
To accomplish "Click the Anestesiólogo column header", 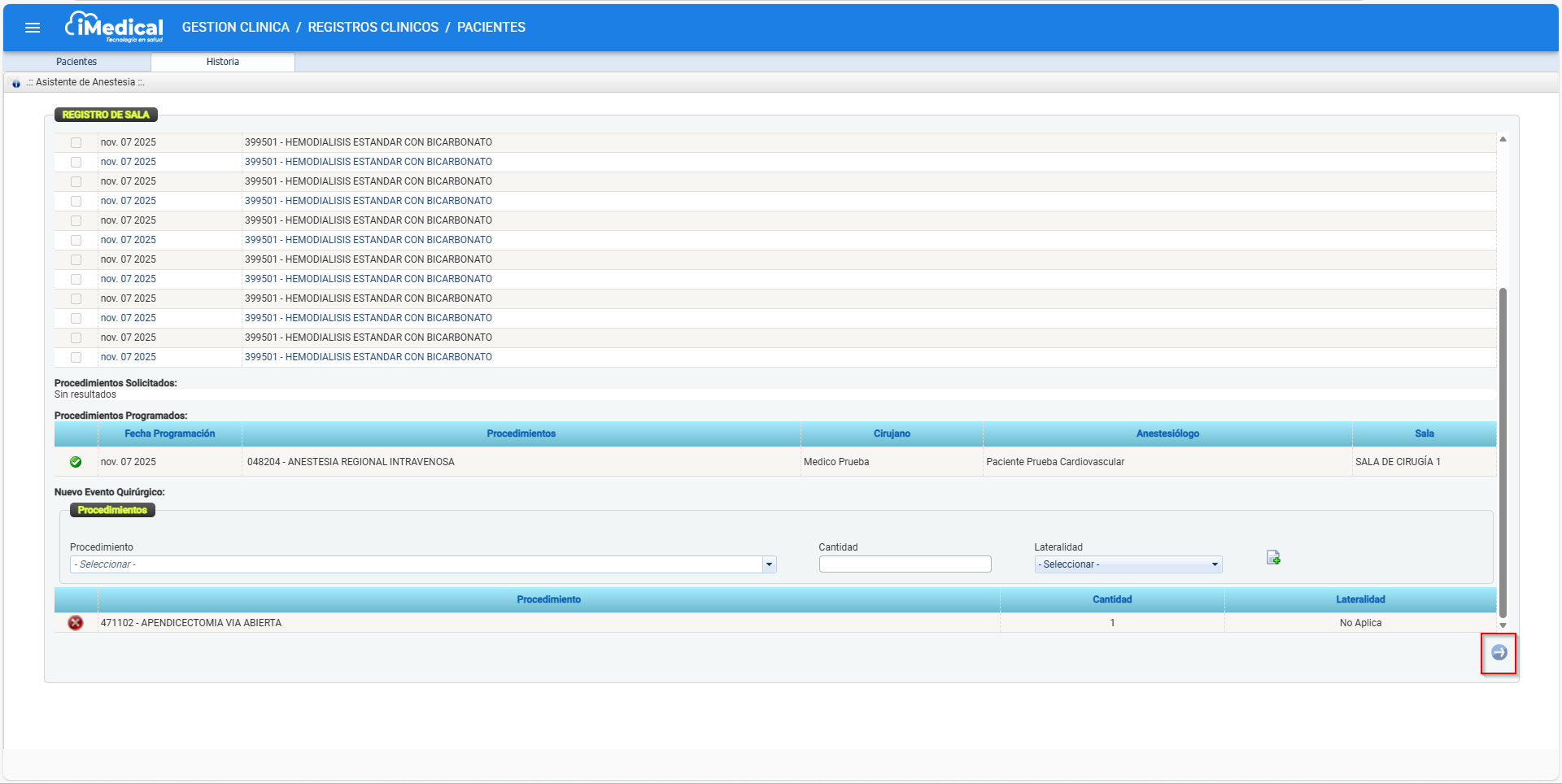I will click(x=1167, y=433).
